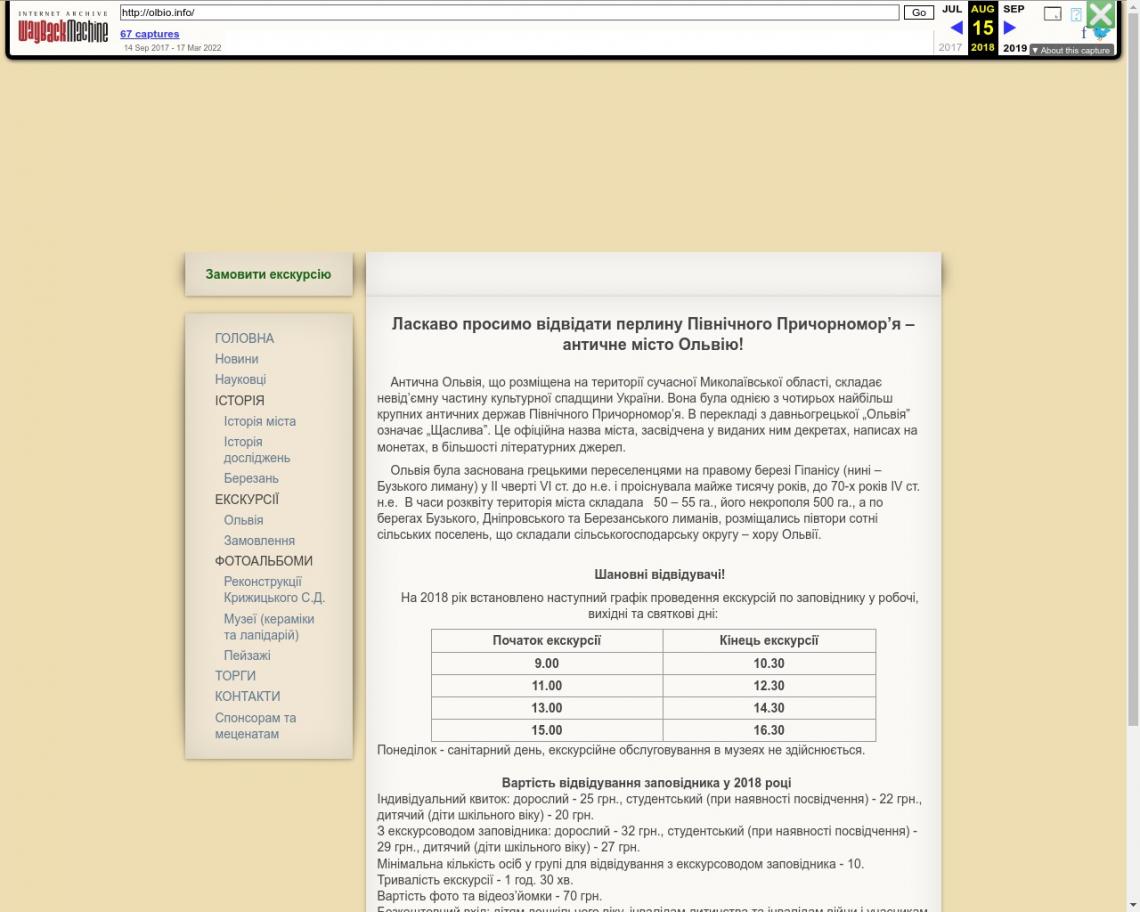1140x912 pixels.
Task: Open the КОНТАКТИ menu item
Action: point(247,696)
